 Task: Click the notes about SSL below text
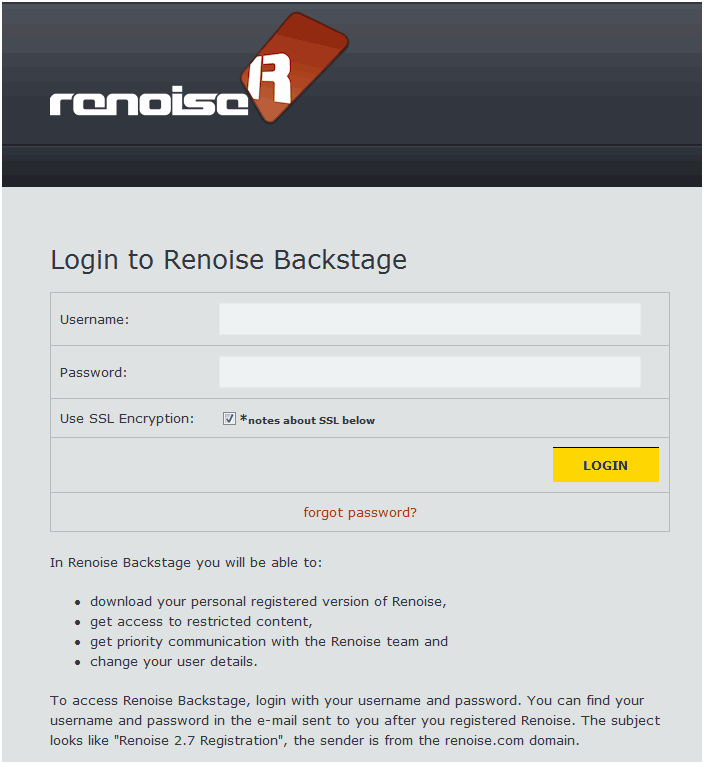pyautogui.click(x=311, y=420)
